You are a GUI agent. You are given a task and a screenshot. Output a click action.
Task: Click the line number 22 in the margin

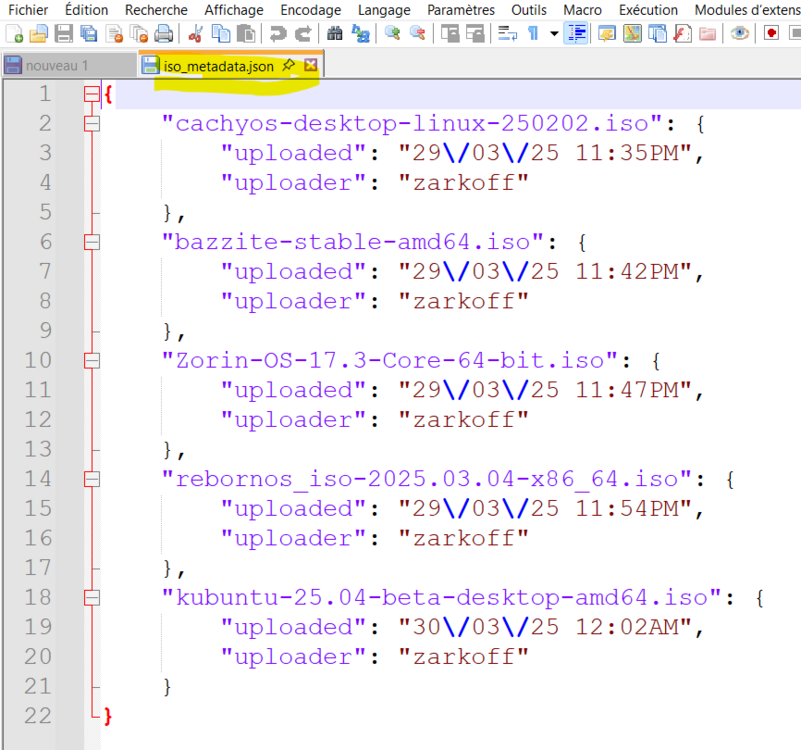click(38, 716)
